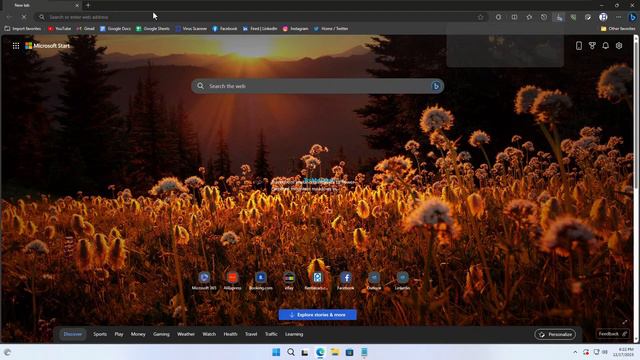Focus the Search the web box
The width and height of the screenshot is (640, 360).
click(x=318, y=86)
